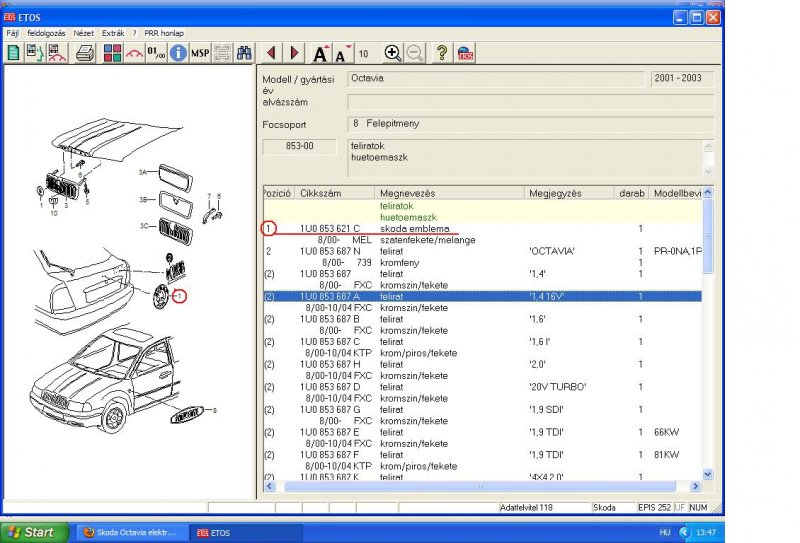Click the darab column header

pos(631,193)
